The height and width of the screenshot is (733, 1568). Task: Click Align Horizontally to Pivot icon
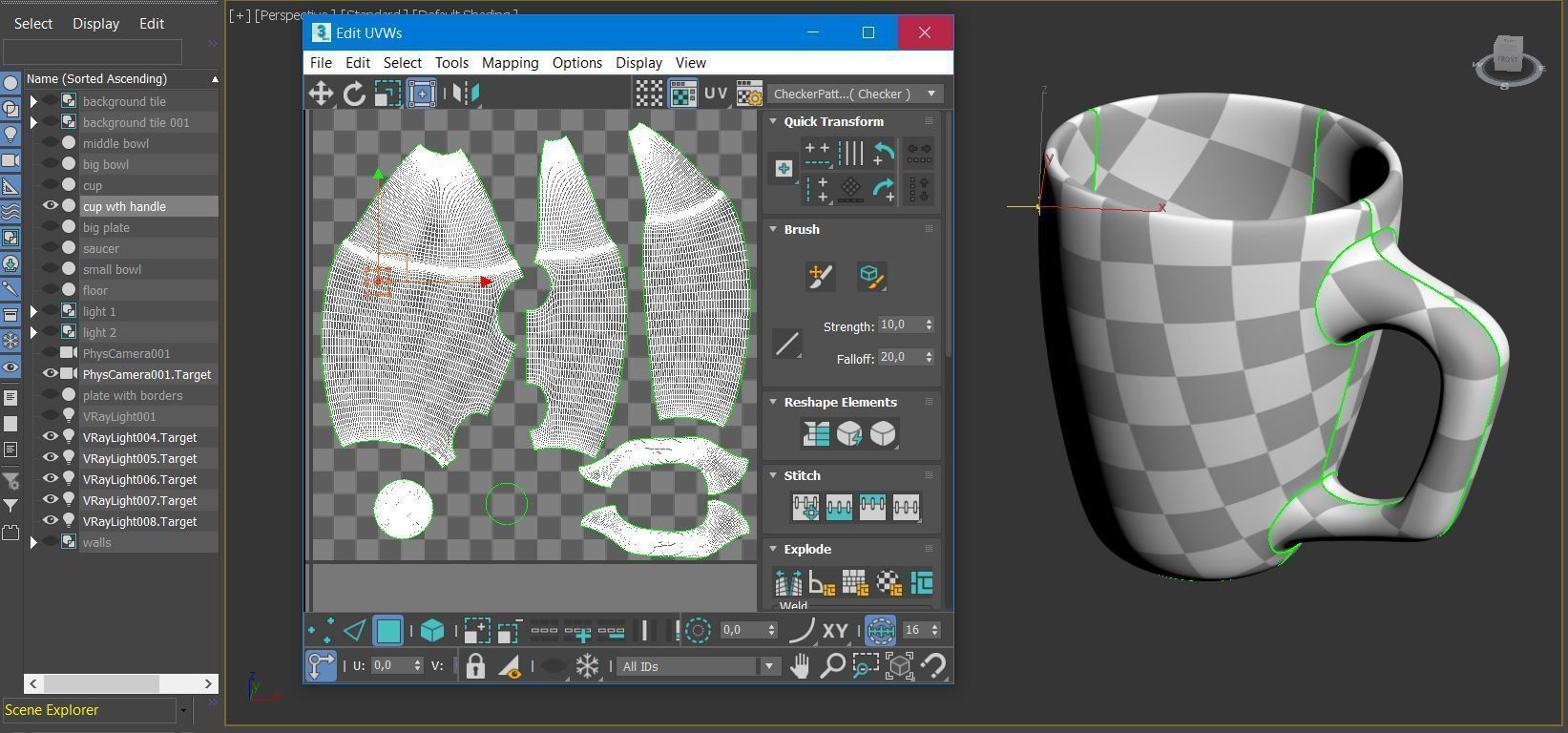click(817, 153)
